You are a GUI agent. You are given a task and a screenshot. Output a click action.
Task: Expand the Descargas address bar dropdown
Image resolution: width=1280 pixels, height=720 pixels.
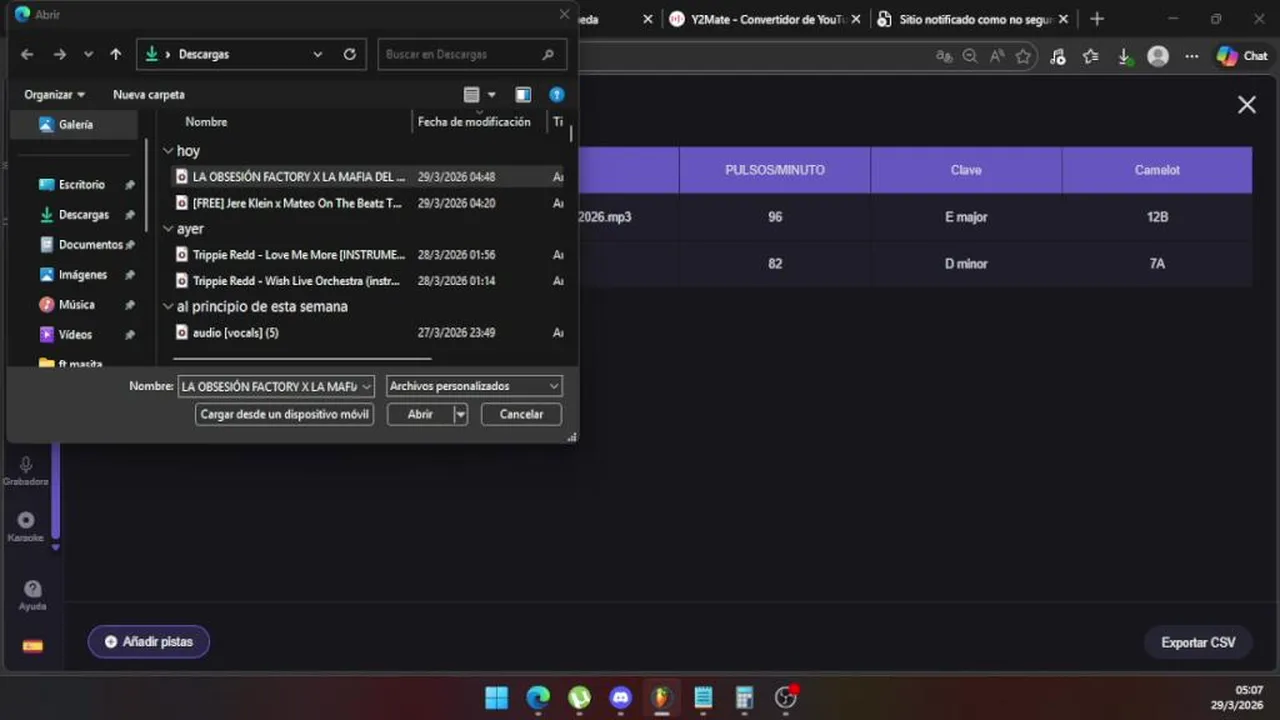(x=318, y=54)
